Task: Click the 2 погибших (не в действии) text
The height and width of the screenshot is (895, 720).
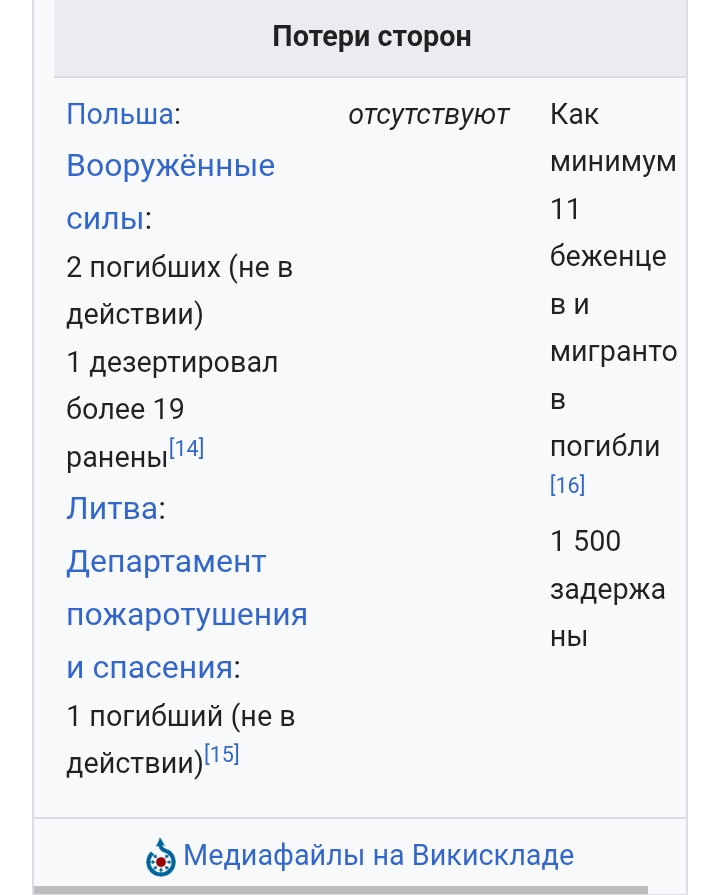Action: point(180,291)
